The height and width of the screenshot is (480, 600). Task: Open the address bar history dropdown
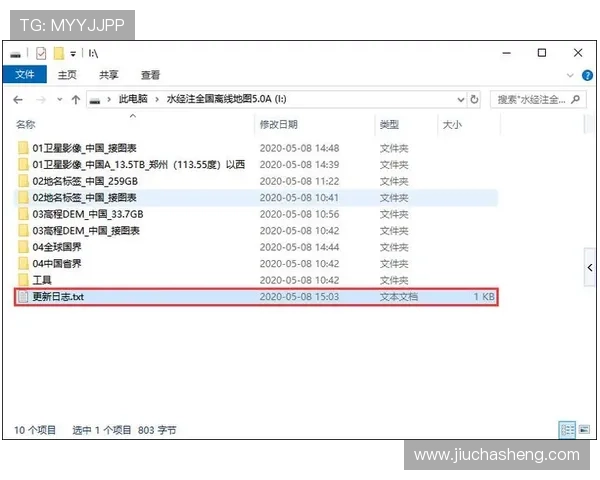[461, 100]
